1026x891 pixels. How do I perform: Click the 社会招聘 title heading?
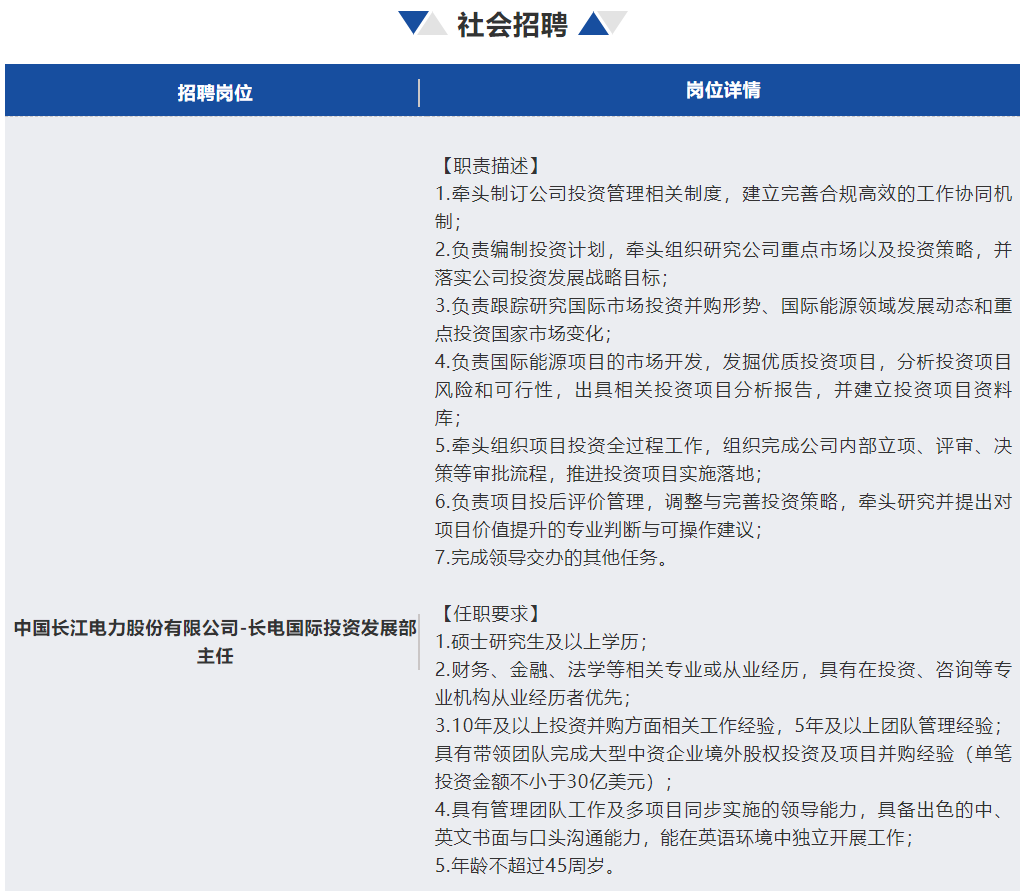(512, 25)
